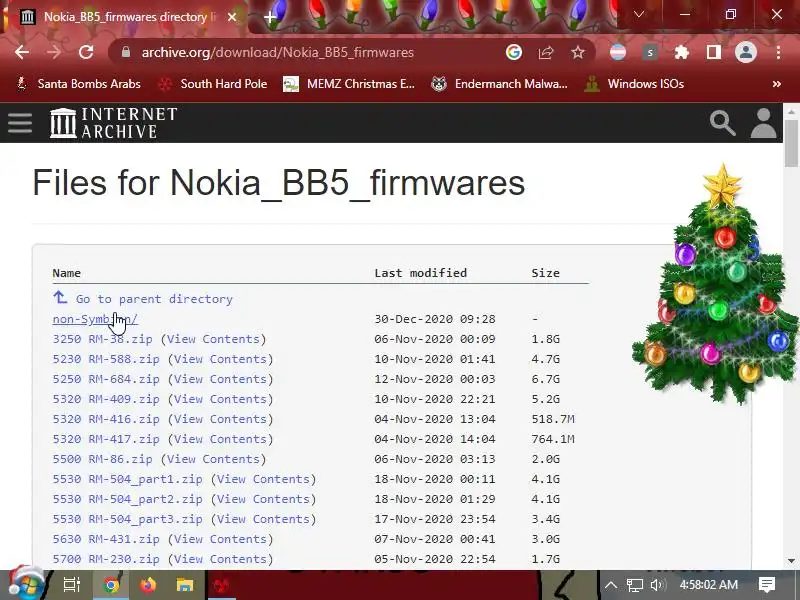Open network status tray icon
The width and height of the screenshot is (800, 600).
point(635,585)
